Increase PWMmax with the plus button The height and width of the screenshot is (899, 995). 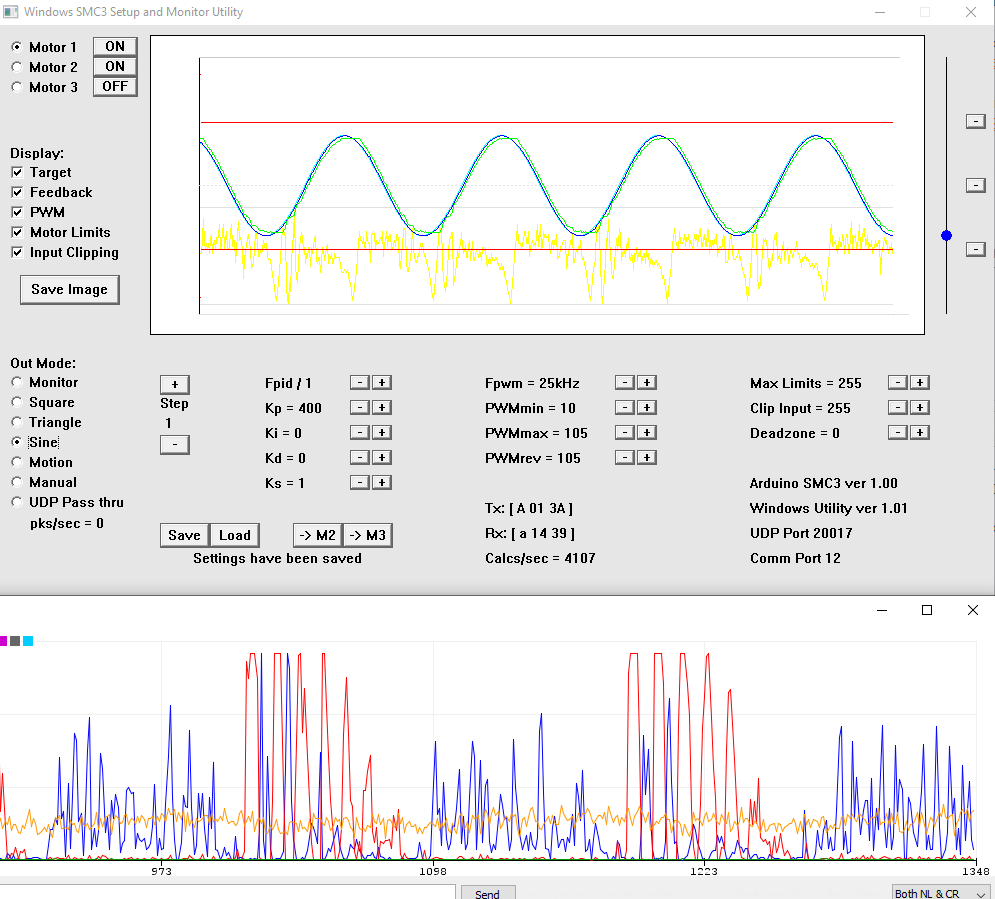click(647, 433)
